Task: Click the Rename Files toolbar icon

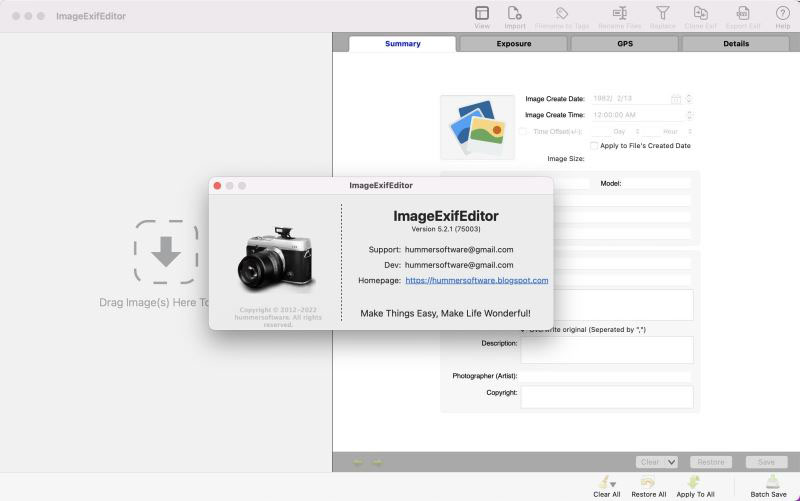Action: 619,13
